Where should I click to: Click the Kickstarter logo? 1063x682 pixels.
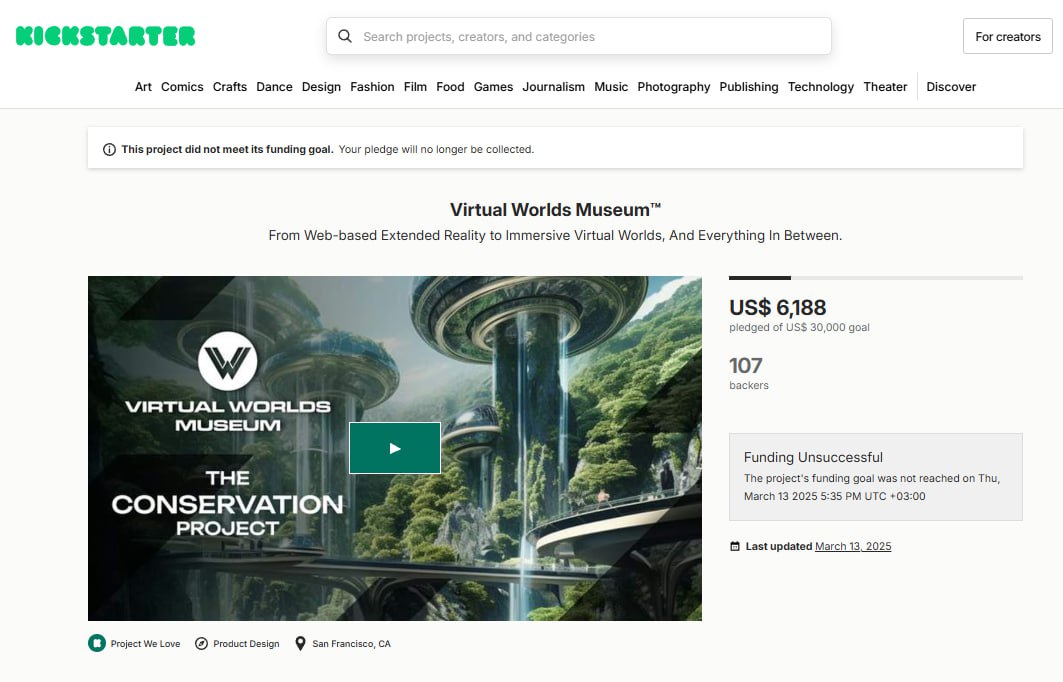point(105,37)
